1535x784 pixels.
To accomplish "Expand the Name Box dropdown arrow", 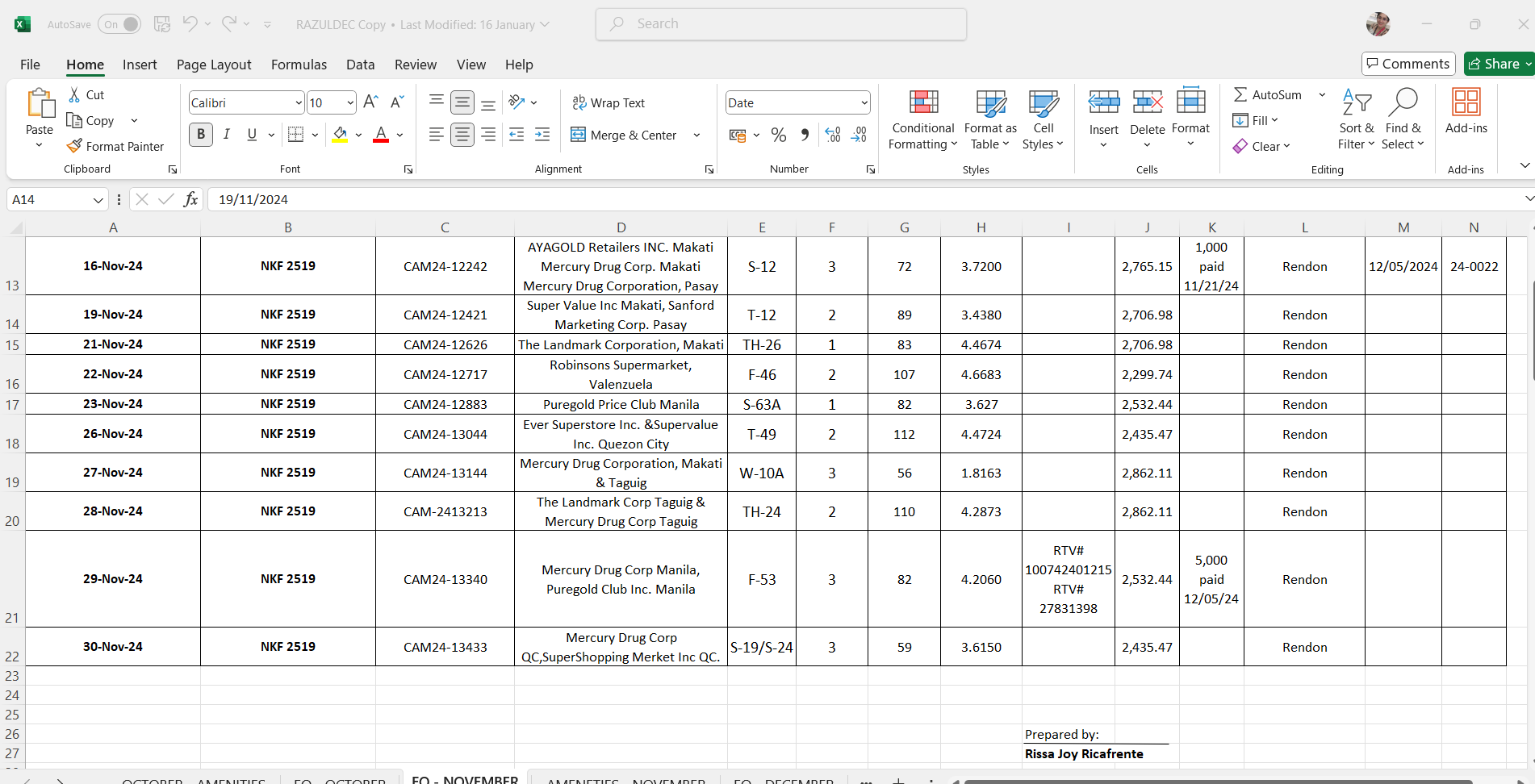I will pos(98,199).
